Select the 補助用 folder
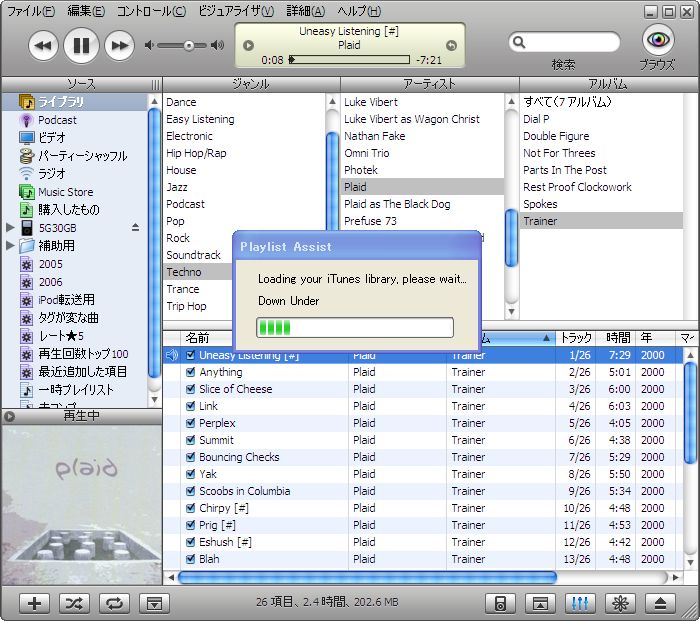 click(47, 246)
